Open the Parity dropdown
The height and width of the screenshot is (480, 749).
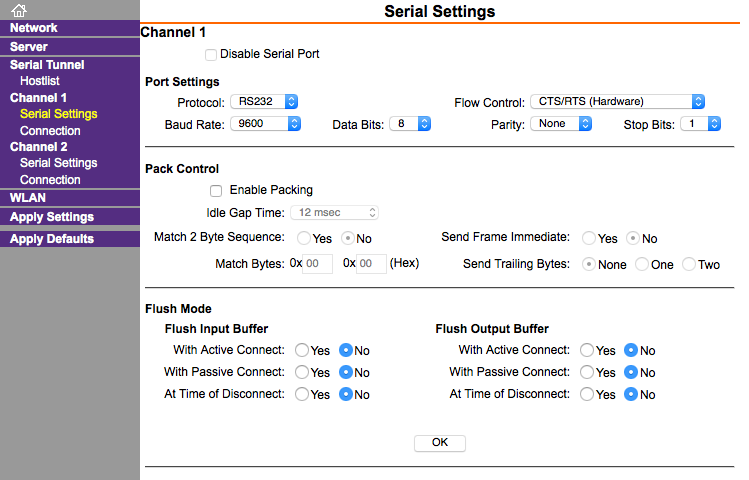[561, 124]
